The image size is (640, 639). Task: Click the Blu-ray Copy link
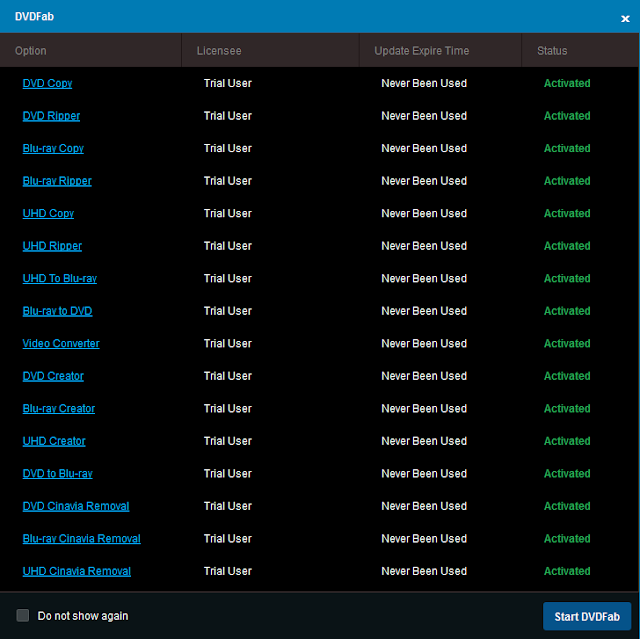tap(53, 149)
